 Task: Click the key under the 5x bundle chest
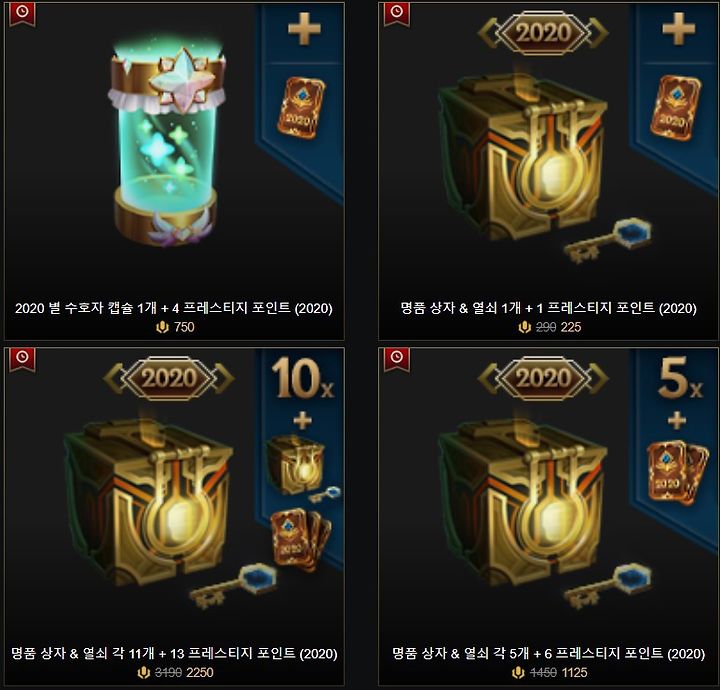click(608, 585)
